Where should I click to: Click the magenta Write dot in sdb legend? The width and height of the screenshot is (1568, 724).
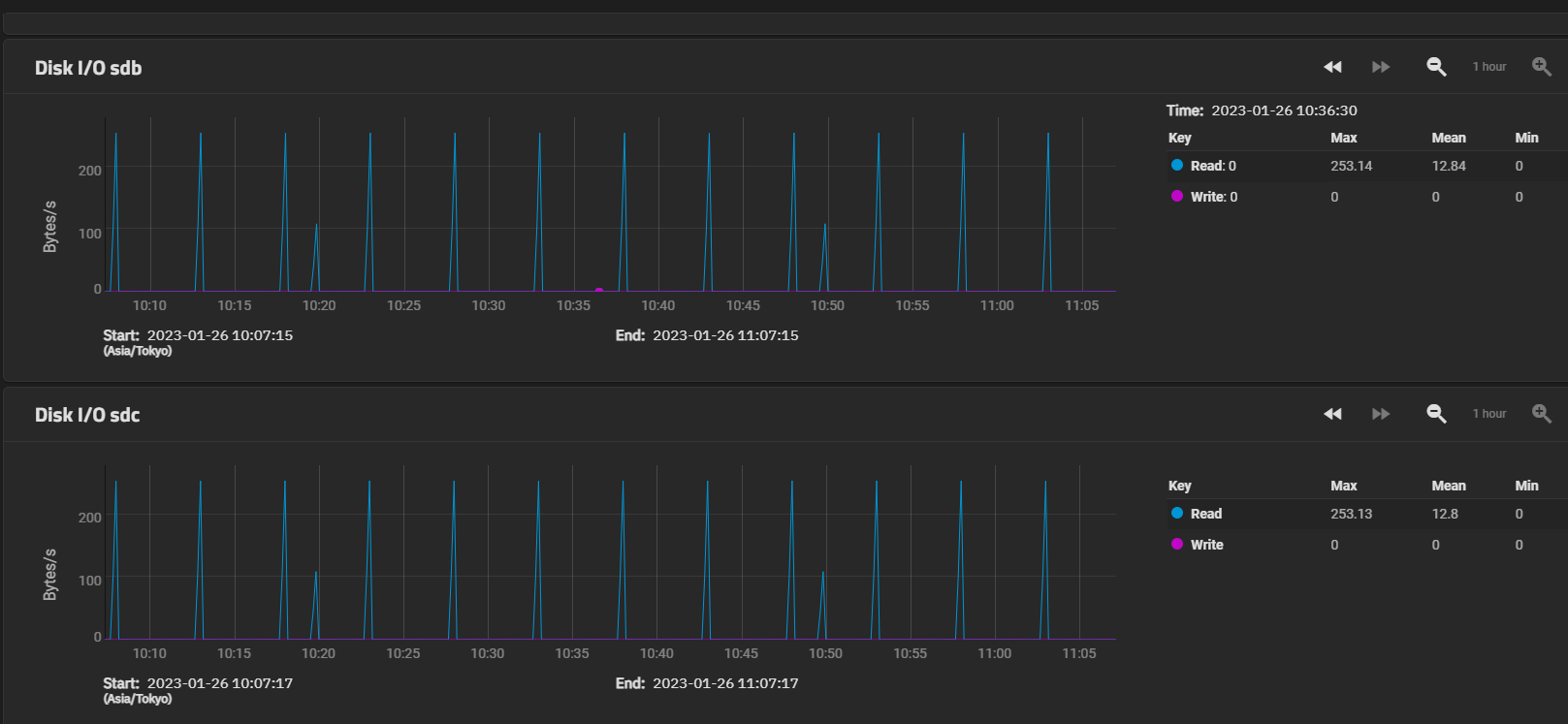click(x=1177, y=196)
